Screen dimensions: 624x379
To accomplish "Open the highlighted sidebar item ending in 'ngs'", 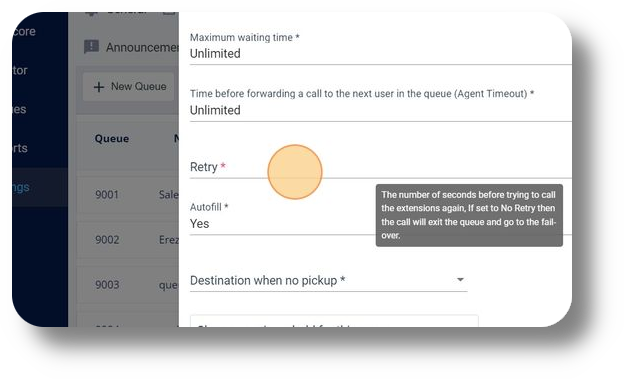I will (40, 187).
